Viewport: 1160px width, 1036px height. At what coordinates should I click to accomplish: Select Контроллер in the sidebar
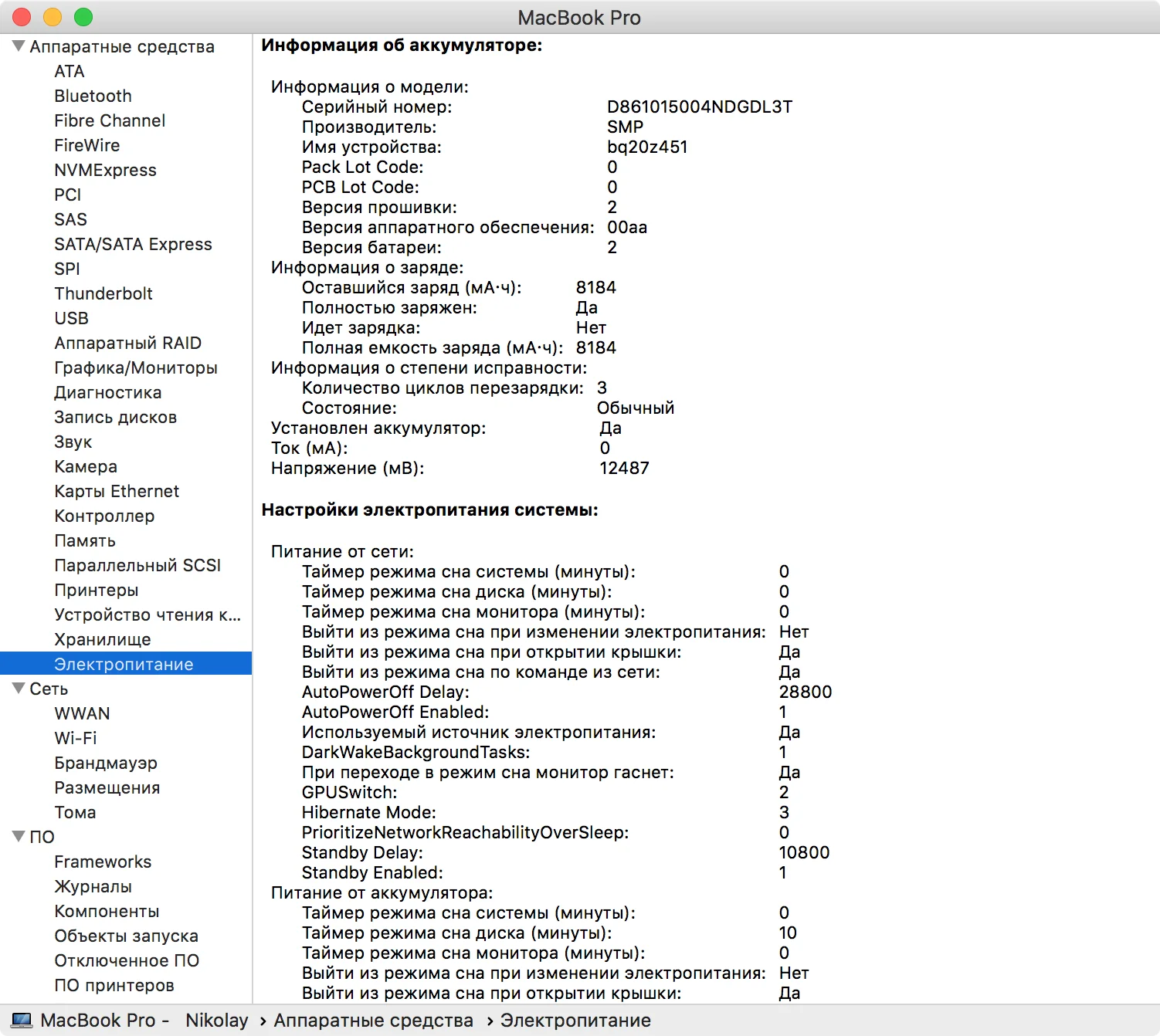[104, 516]
